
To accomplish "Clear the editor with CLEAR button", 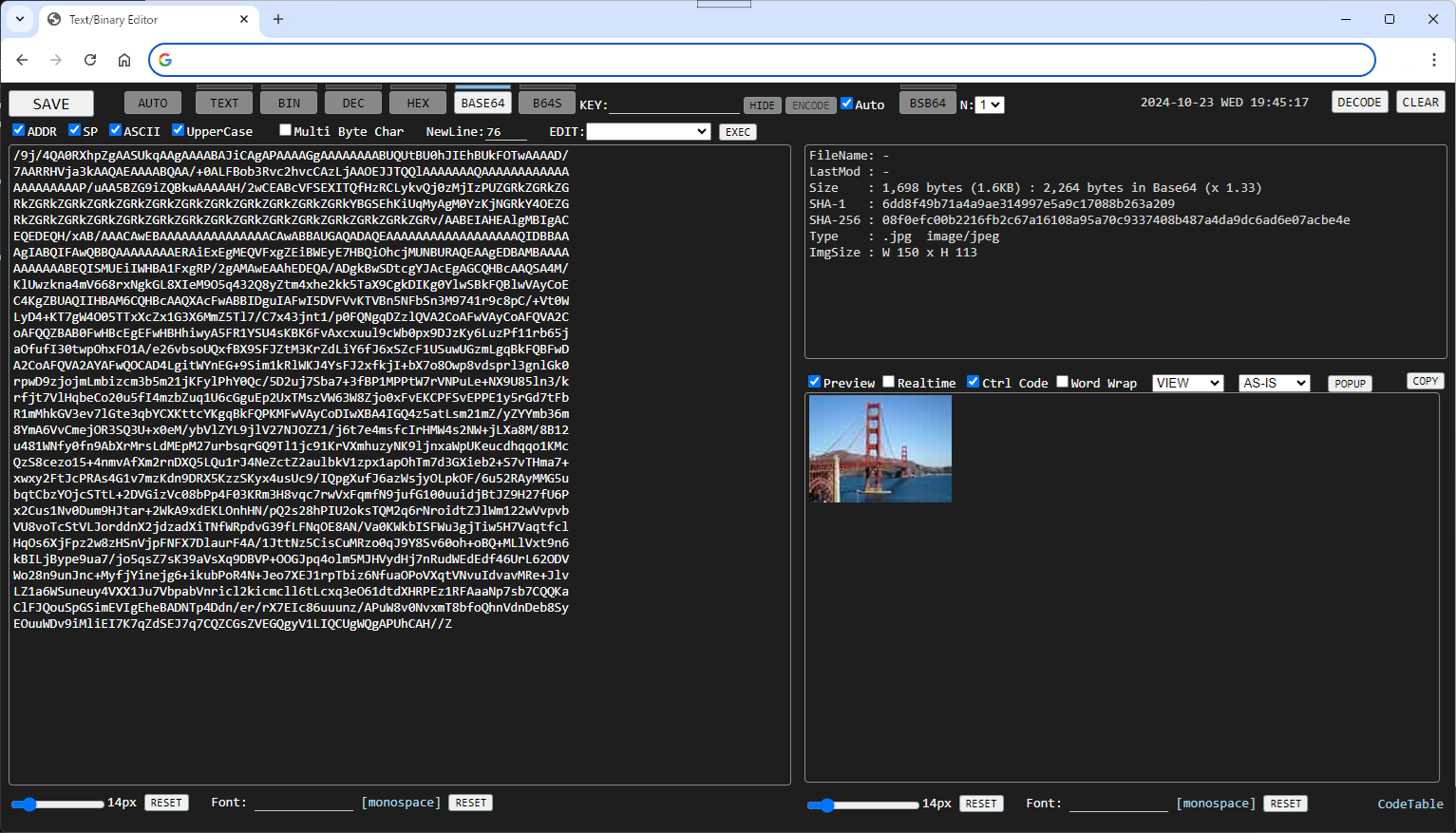I will (1421, 102).
